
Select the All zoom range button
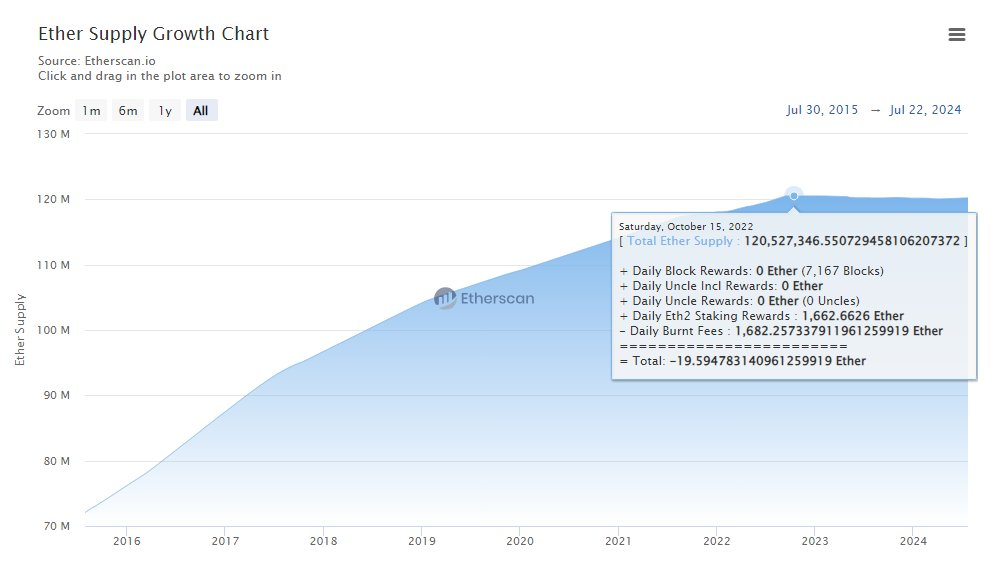(x=201, y=111)
